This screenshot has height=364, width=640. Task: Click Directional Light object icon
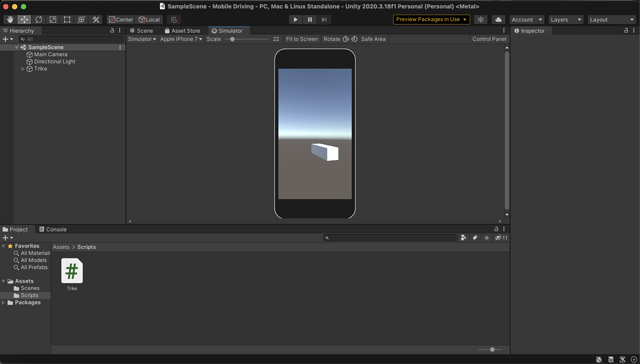[29, 62]
